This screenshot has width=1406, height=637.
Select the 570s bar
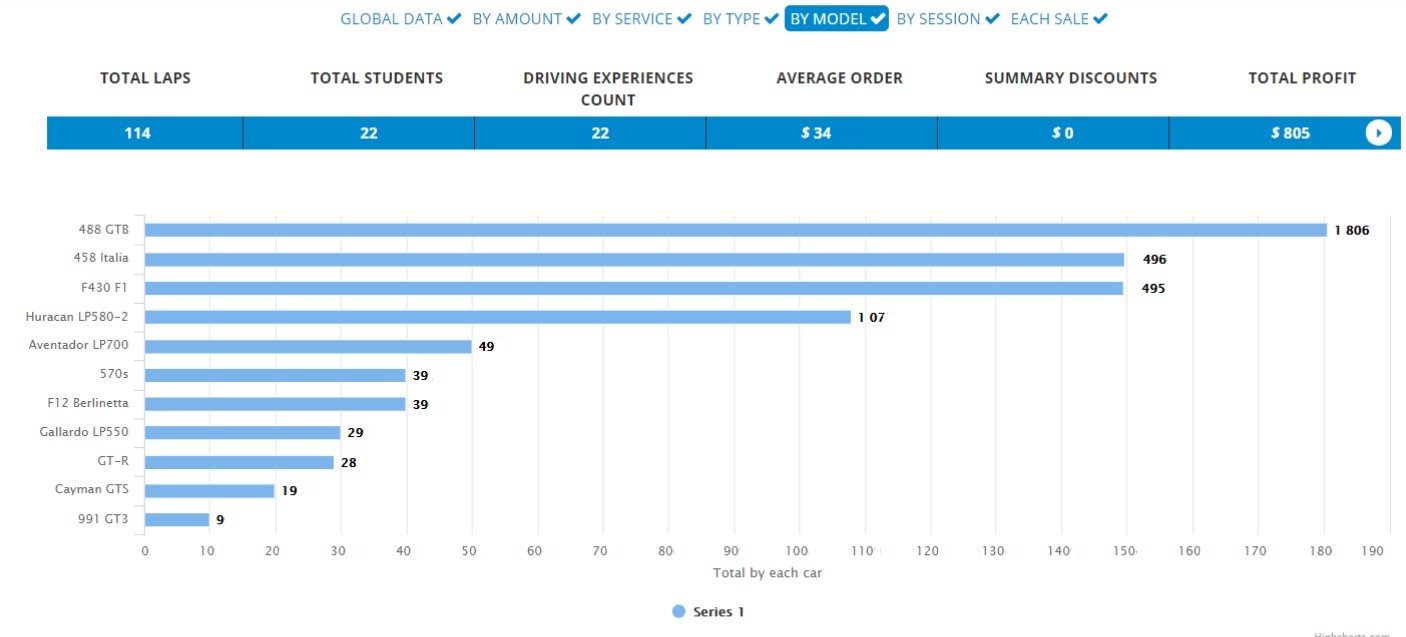pyautogui.click(x=275, y=375)
